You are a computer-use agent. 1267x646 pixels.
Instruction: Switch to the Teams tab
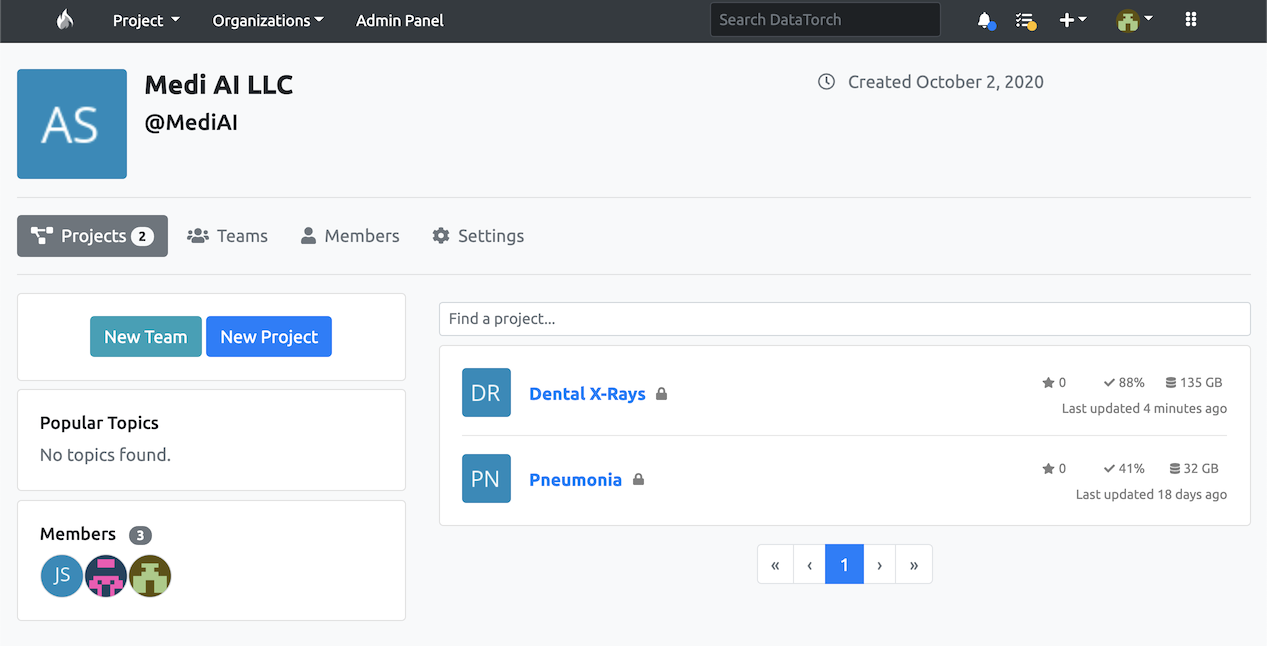point(228,235)
